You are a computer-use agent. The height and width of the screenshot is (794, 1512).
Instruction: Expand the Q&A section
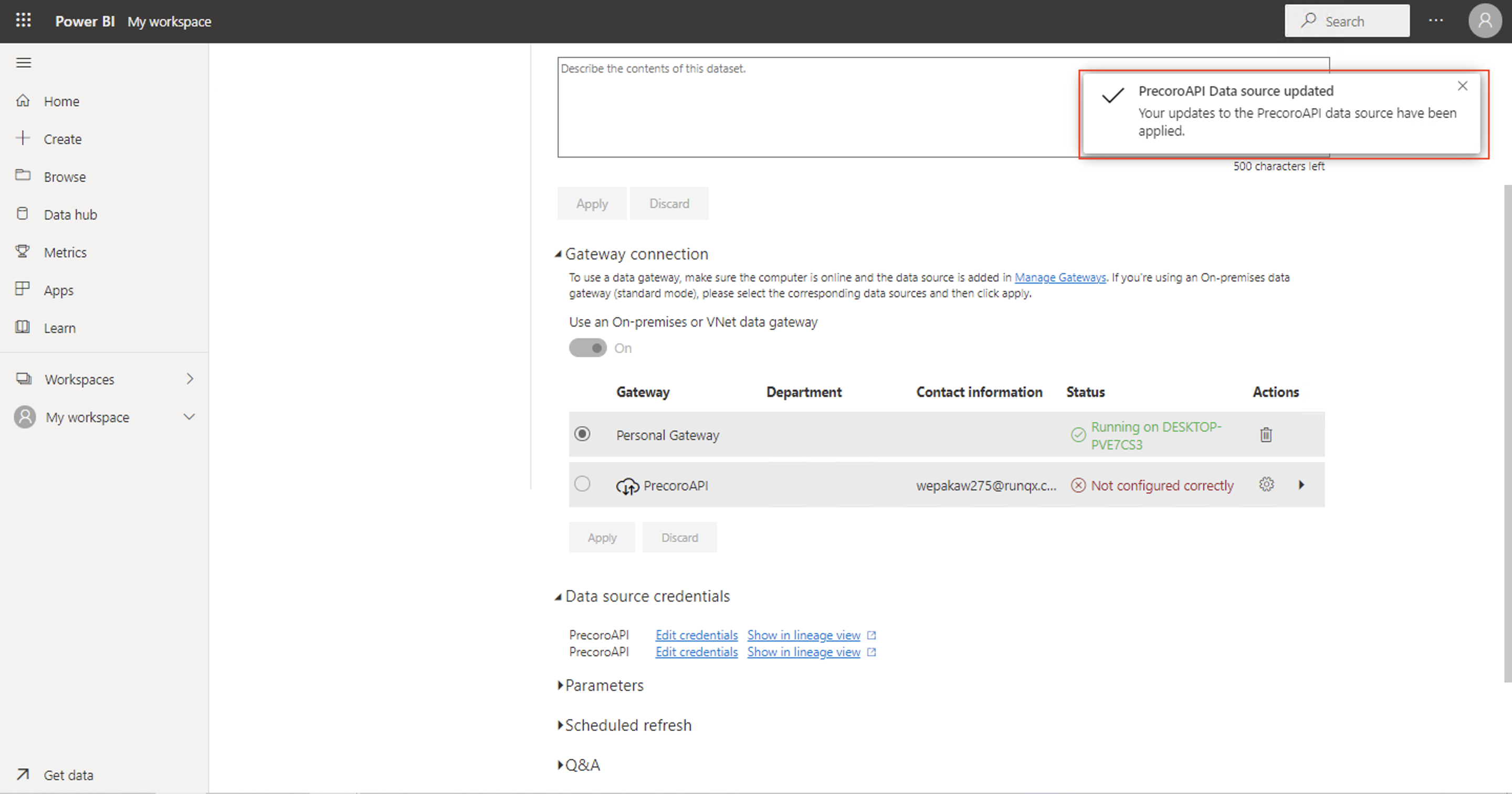coord(560,765)
